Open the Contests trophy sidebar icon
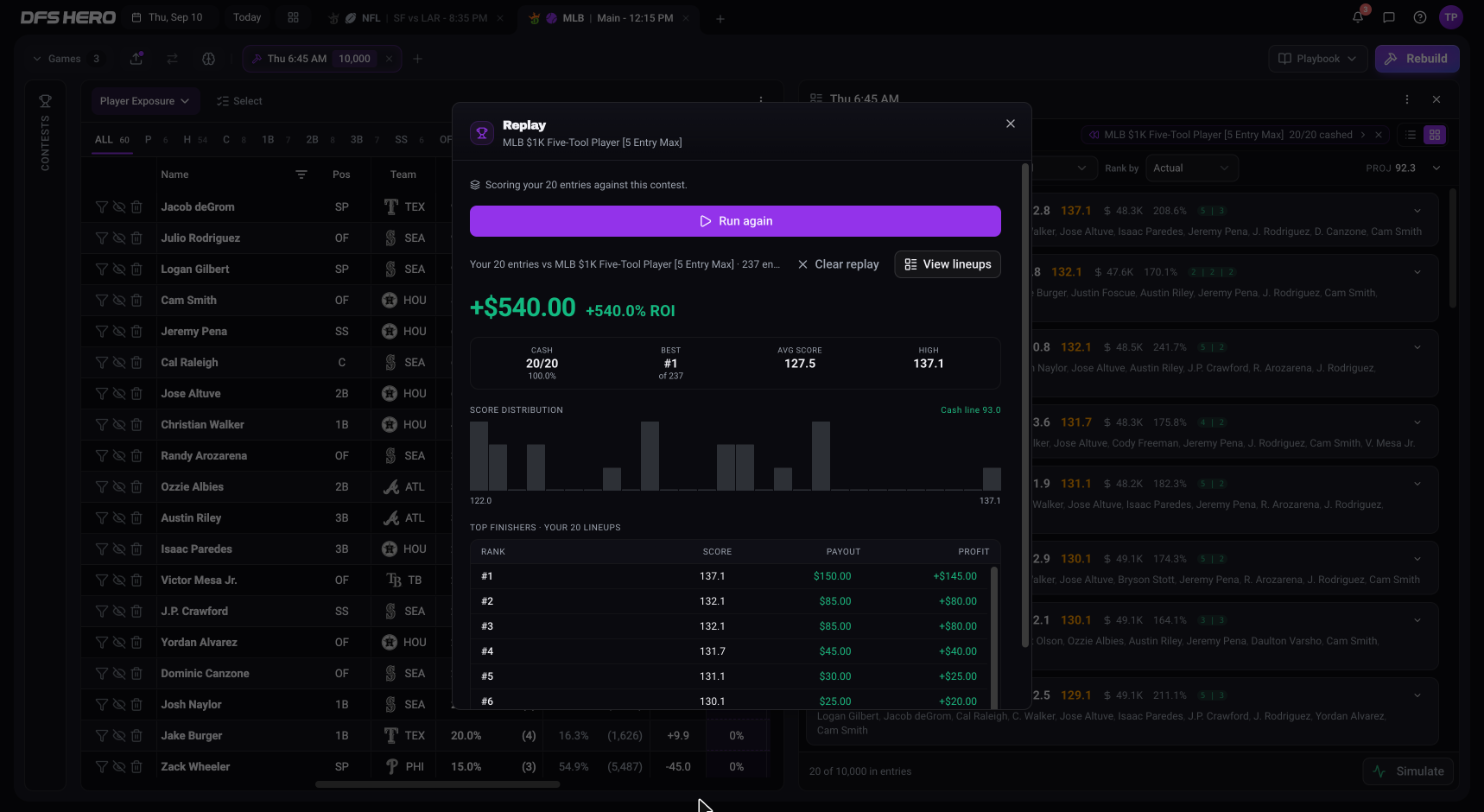 [45, 101]
